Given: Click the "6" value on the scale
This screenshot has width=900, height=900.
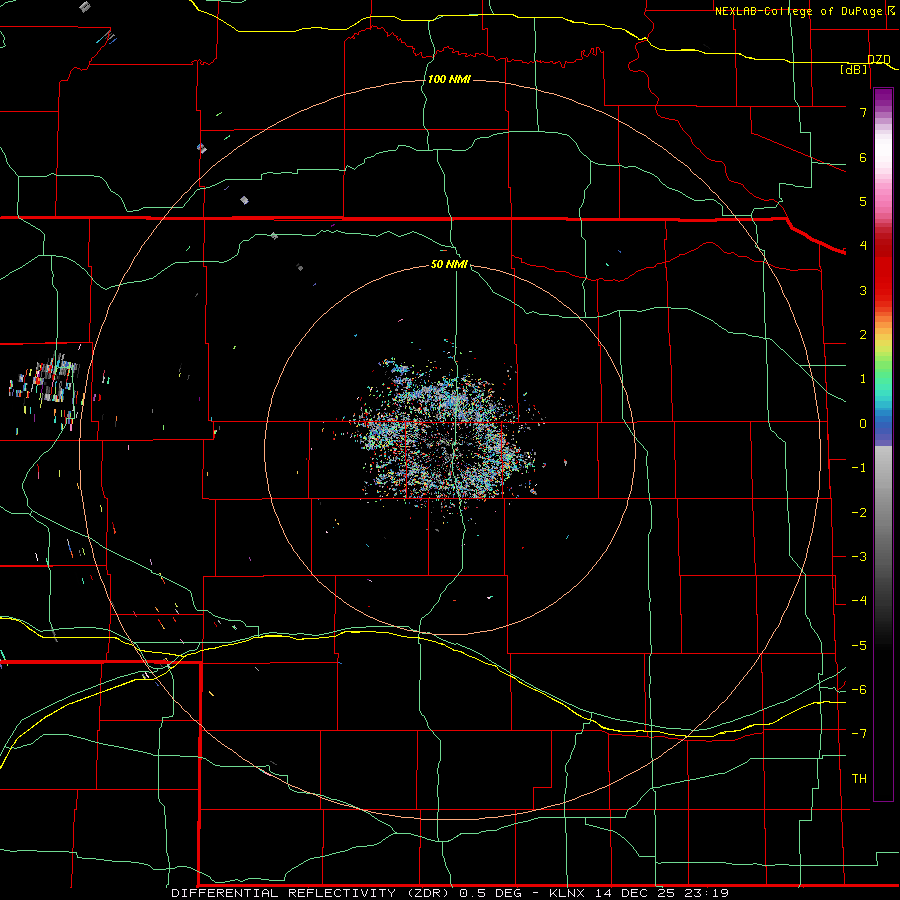Looking at the screenshot, I should point(863,157).
